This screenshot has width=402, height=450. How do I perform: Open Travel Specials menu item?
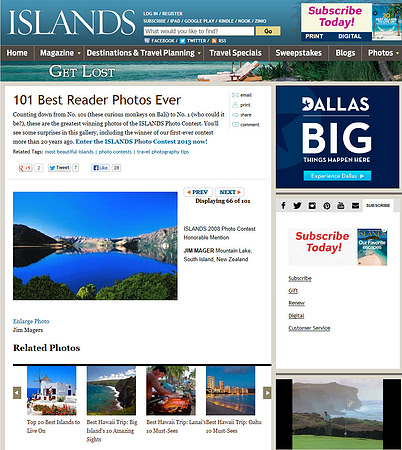pyautogui.click(x=235, y=53)
